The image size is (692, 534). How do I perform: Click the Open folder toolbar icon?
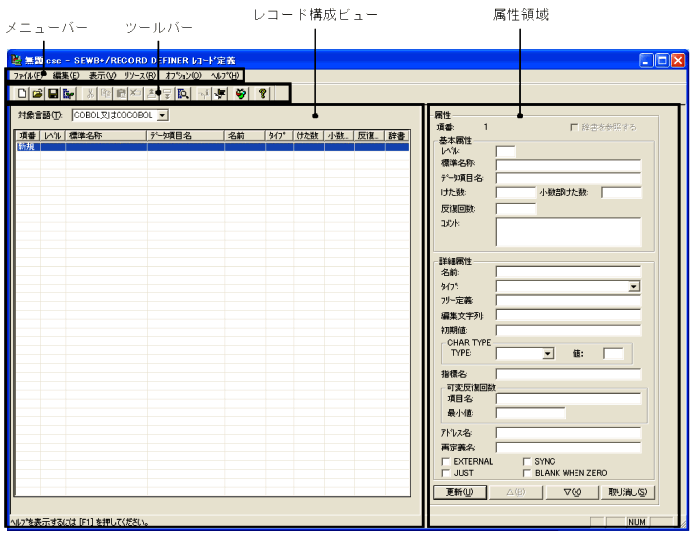[38, 94]
